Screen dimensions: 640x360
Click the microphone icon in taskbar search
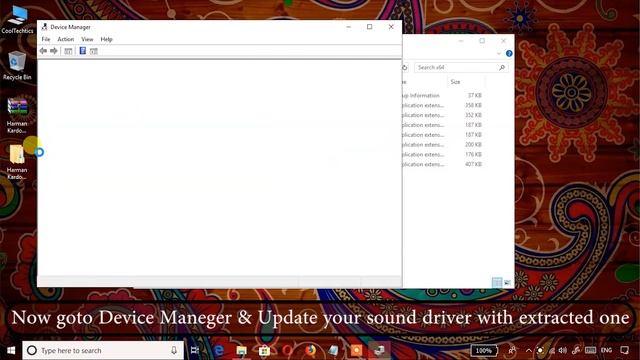pos(174,350)
